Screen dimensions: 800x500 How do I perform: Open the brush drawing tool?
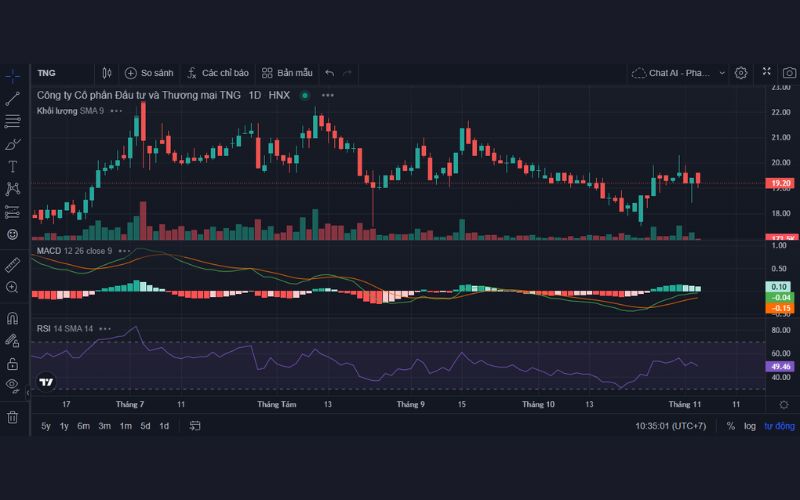[x=12, y=144]
